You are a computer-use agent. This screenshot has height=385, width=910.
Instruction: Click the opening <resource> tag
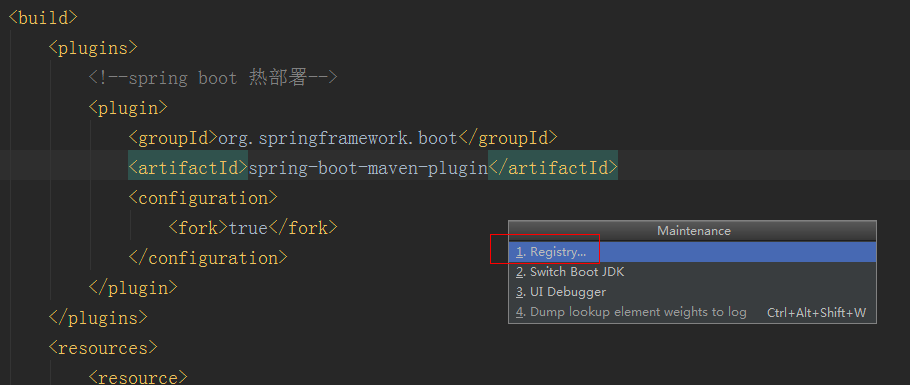click(x=138, y=377)
